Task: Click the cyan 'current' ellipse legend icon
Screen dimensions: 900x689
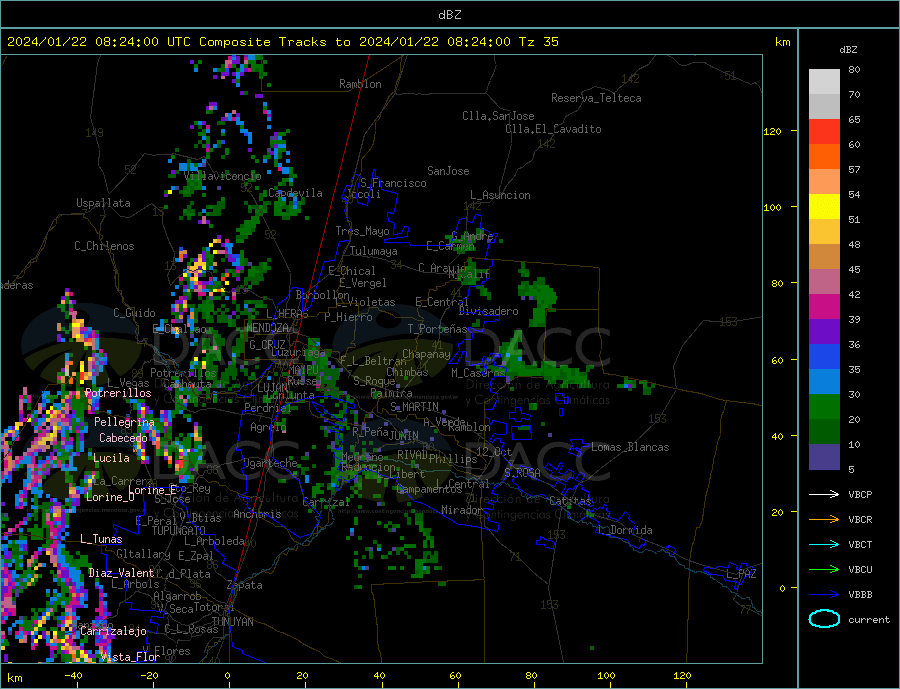Action: tap(824, 619)
